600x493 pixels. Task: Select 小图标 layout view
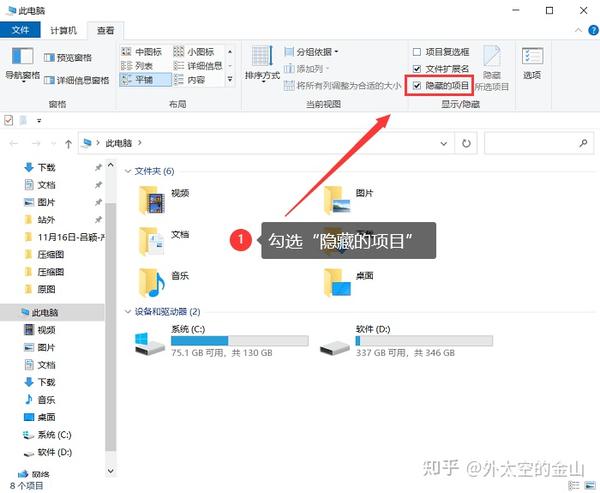(194, 52)
